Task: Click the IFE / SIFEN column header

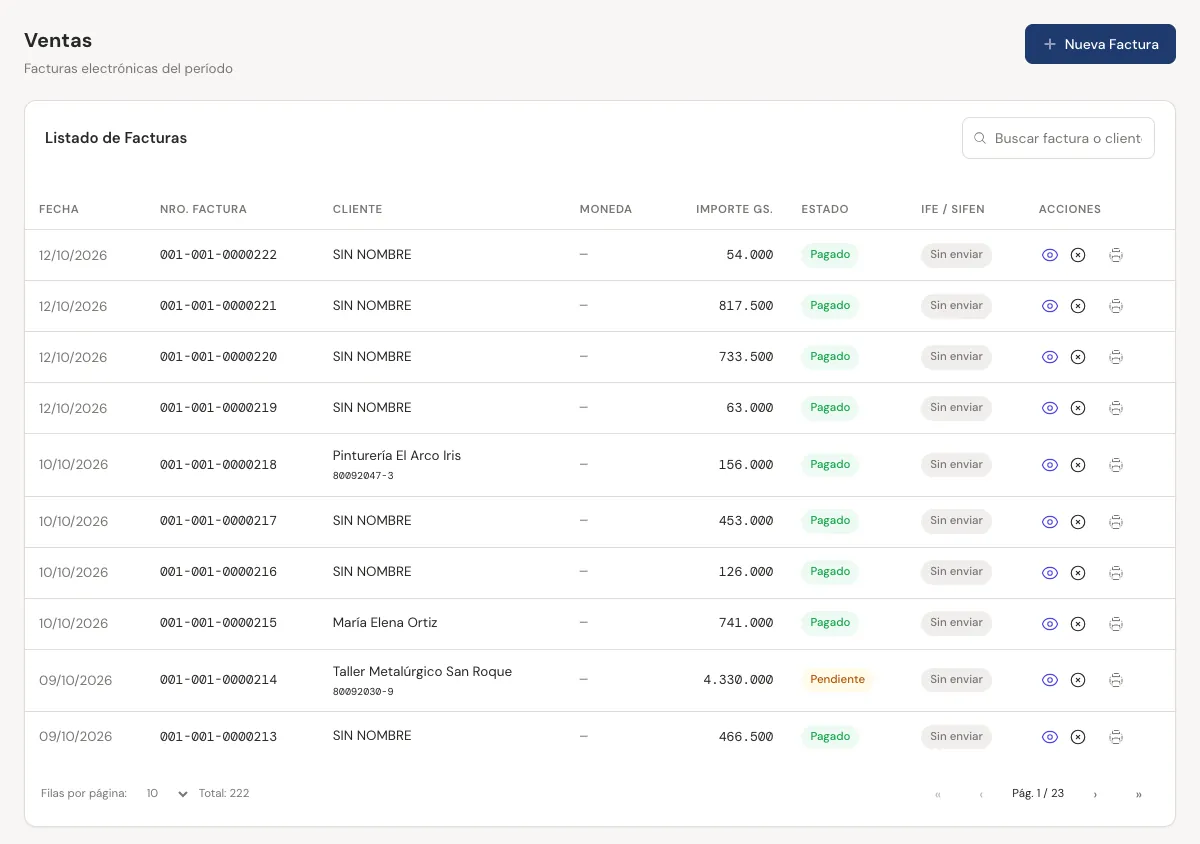Action: point(953,209)
